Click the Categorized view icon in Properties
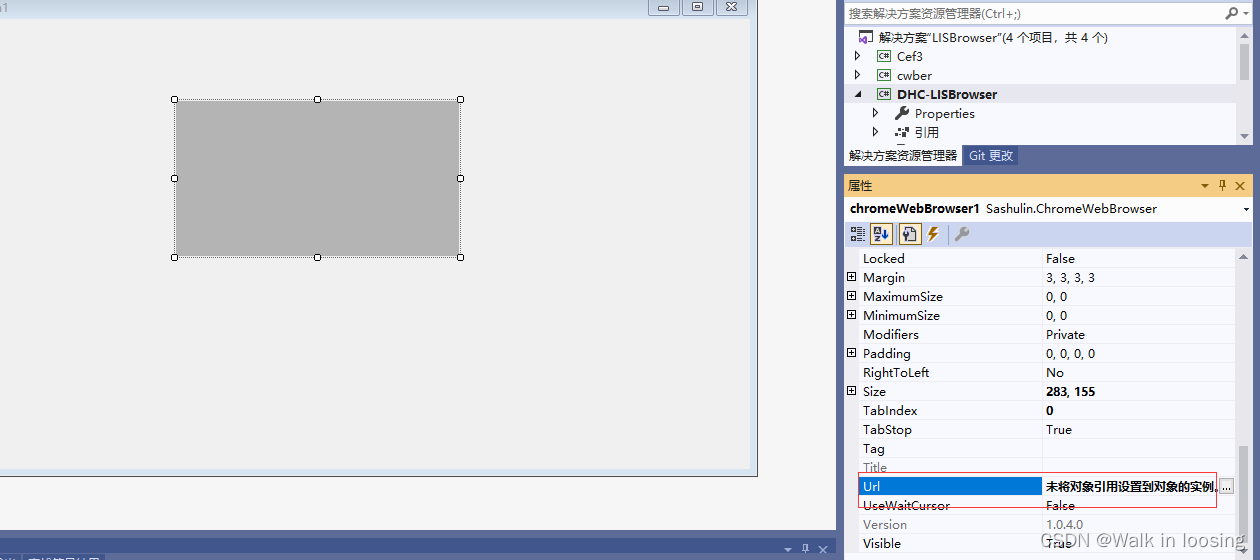Image resolution: width=1260 pixels, height=560 pixels. [857, 234]
